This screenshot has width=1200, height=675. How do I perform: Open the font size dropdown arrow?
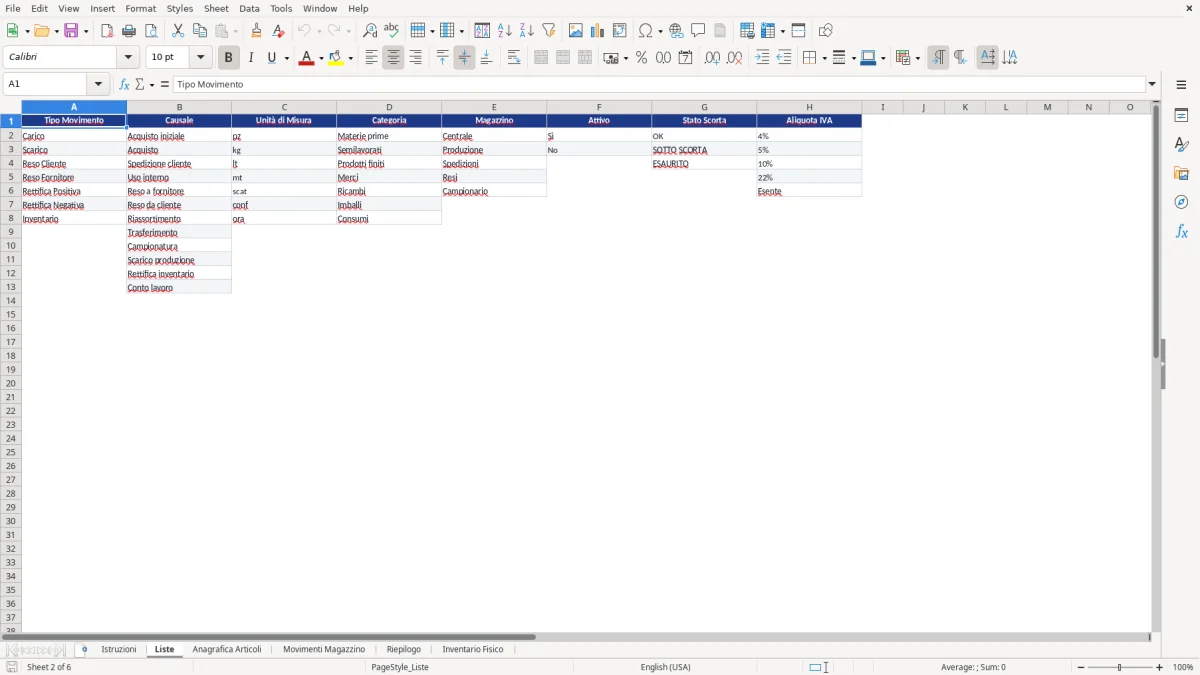(200, 58)
